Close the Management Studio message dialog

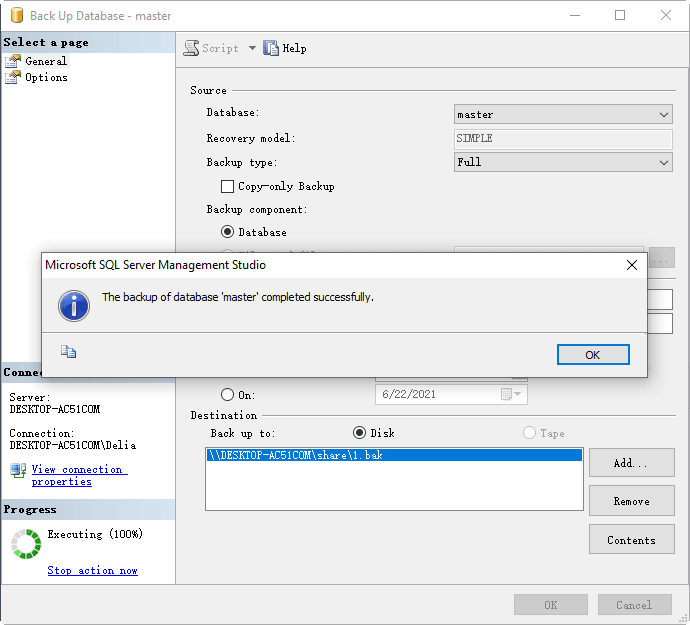tap(631, 265)
